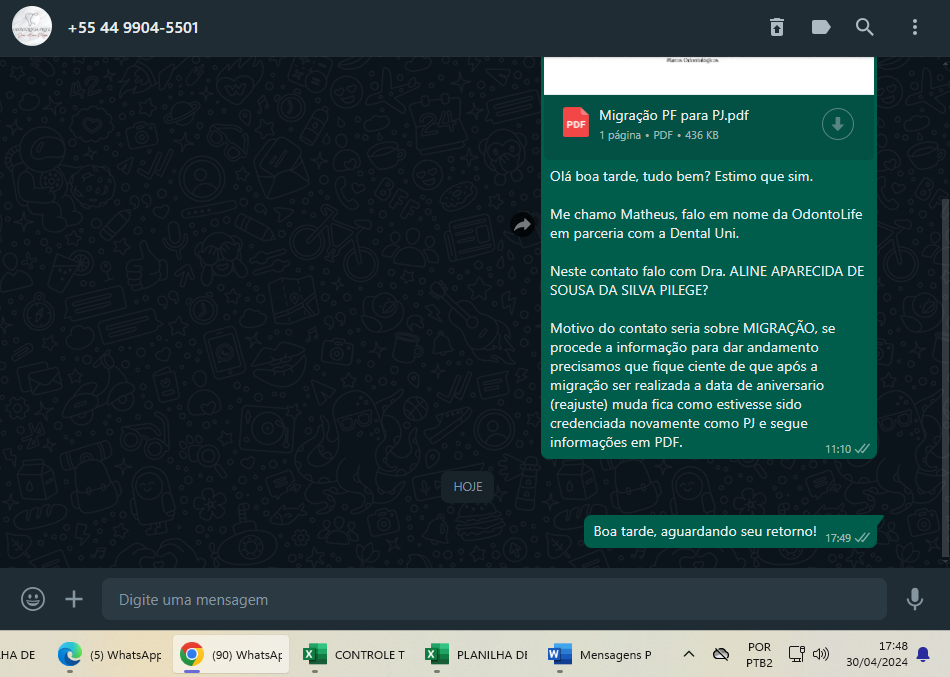
Task: Open the contact profile picture
Action: pyautogui.click(x=32, y=27)
